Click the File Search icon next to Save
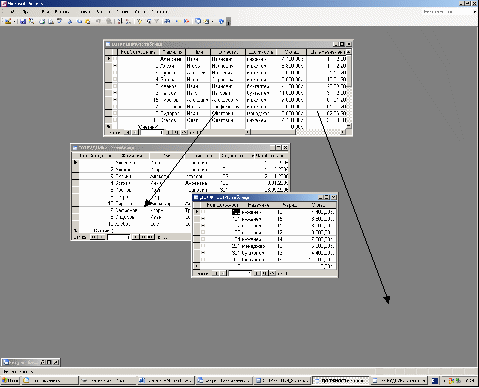This screenshot has height=388, width=479. coord(31,21)
